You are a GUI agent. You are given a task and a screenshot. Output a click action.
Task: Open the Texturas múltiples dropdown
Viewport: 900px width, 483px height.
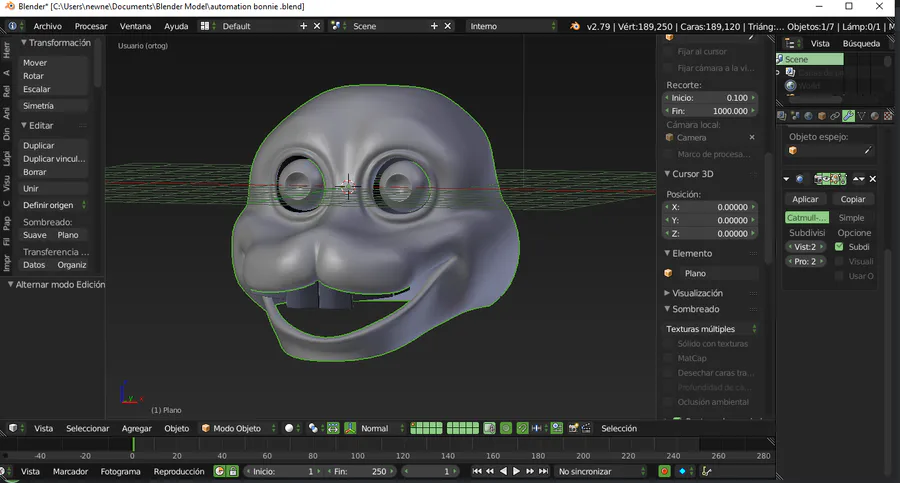click(x=711, y=329)
